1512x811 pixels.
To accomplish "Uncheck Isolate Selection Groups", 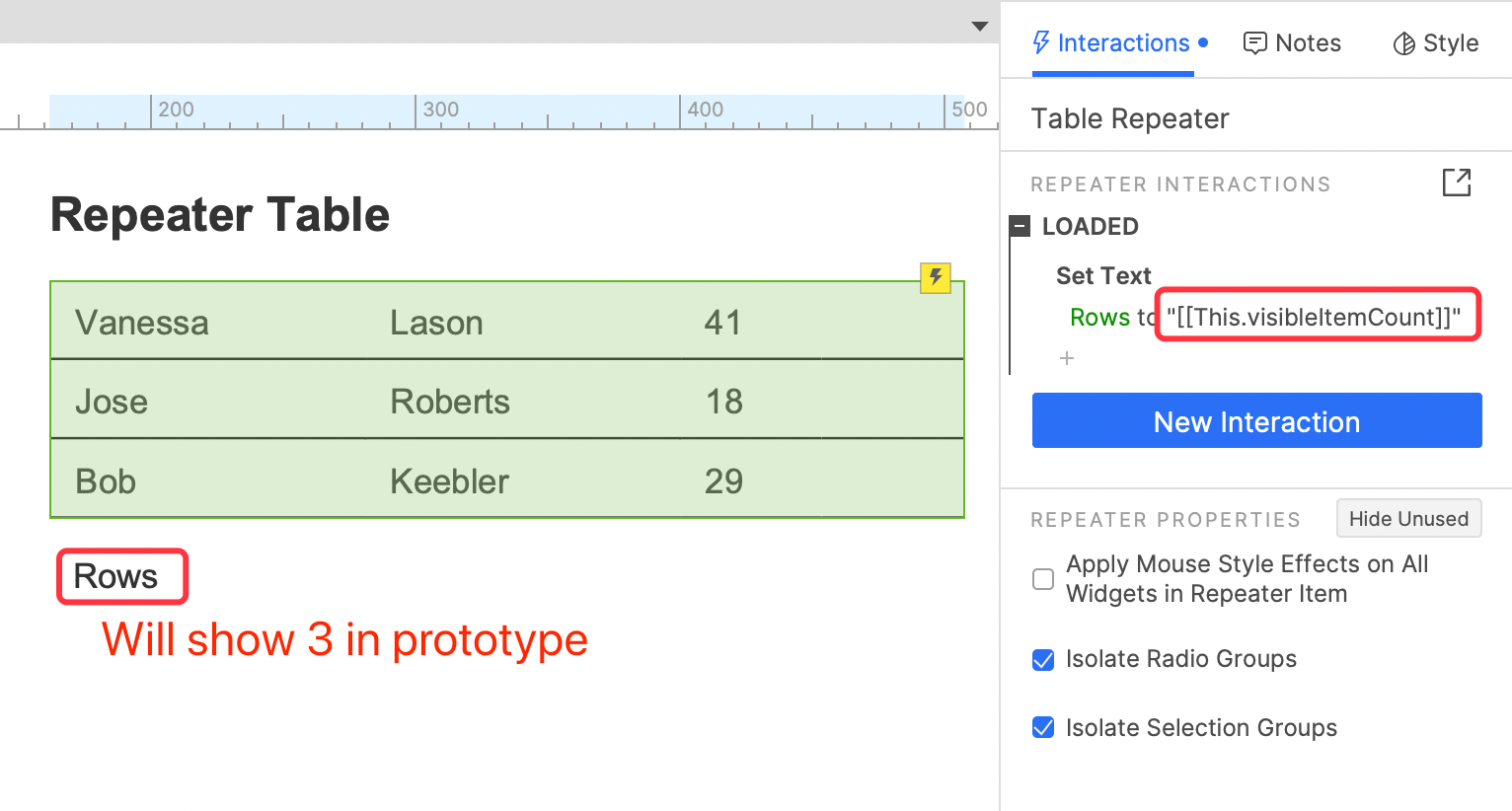I will click(x=1043, y=728).
